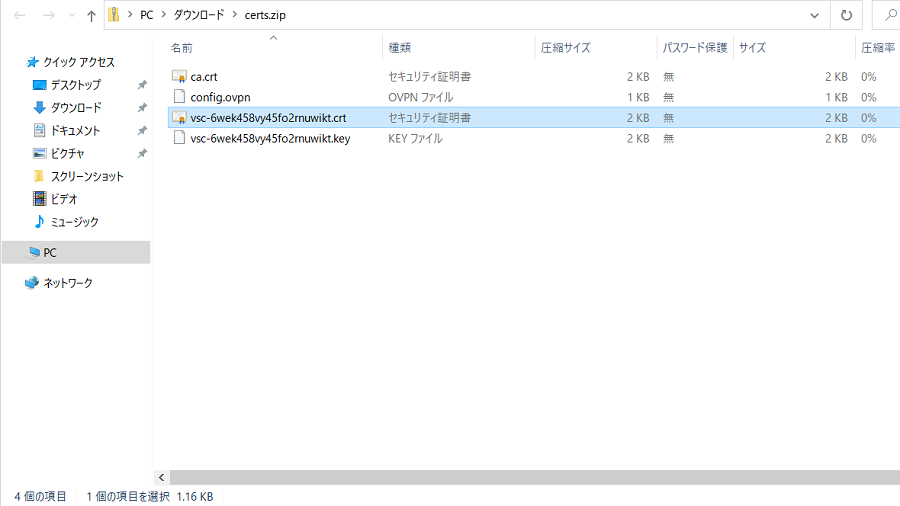Click 1 個の項目を選択 1.16 KB status text
This screenshot has height=506, width=900.
[150, 497]
